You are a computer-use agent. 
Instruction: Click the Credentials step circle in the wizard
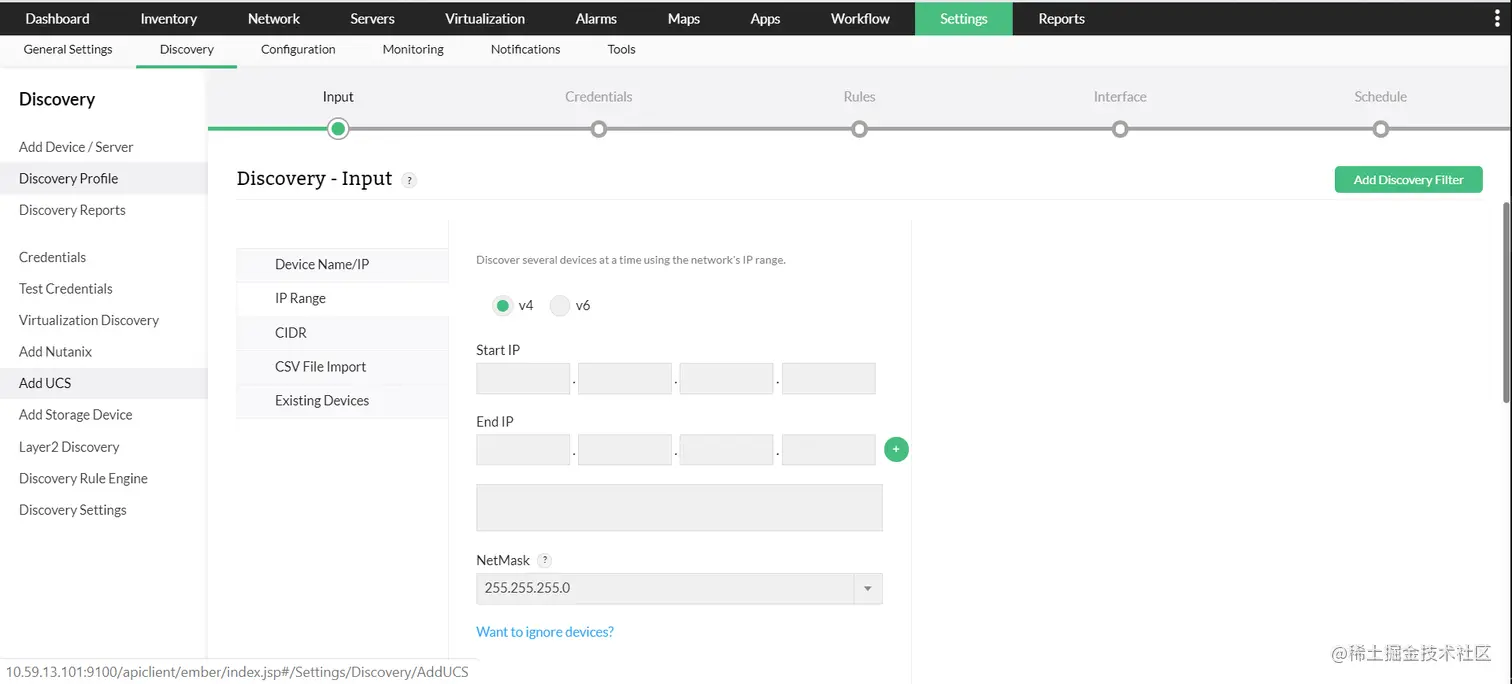(x=598, y=129)
